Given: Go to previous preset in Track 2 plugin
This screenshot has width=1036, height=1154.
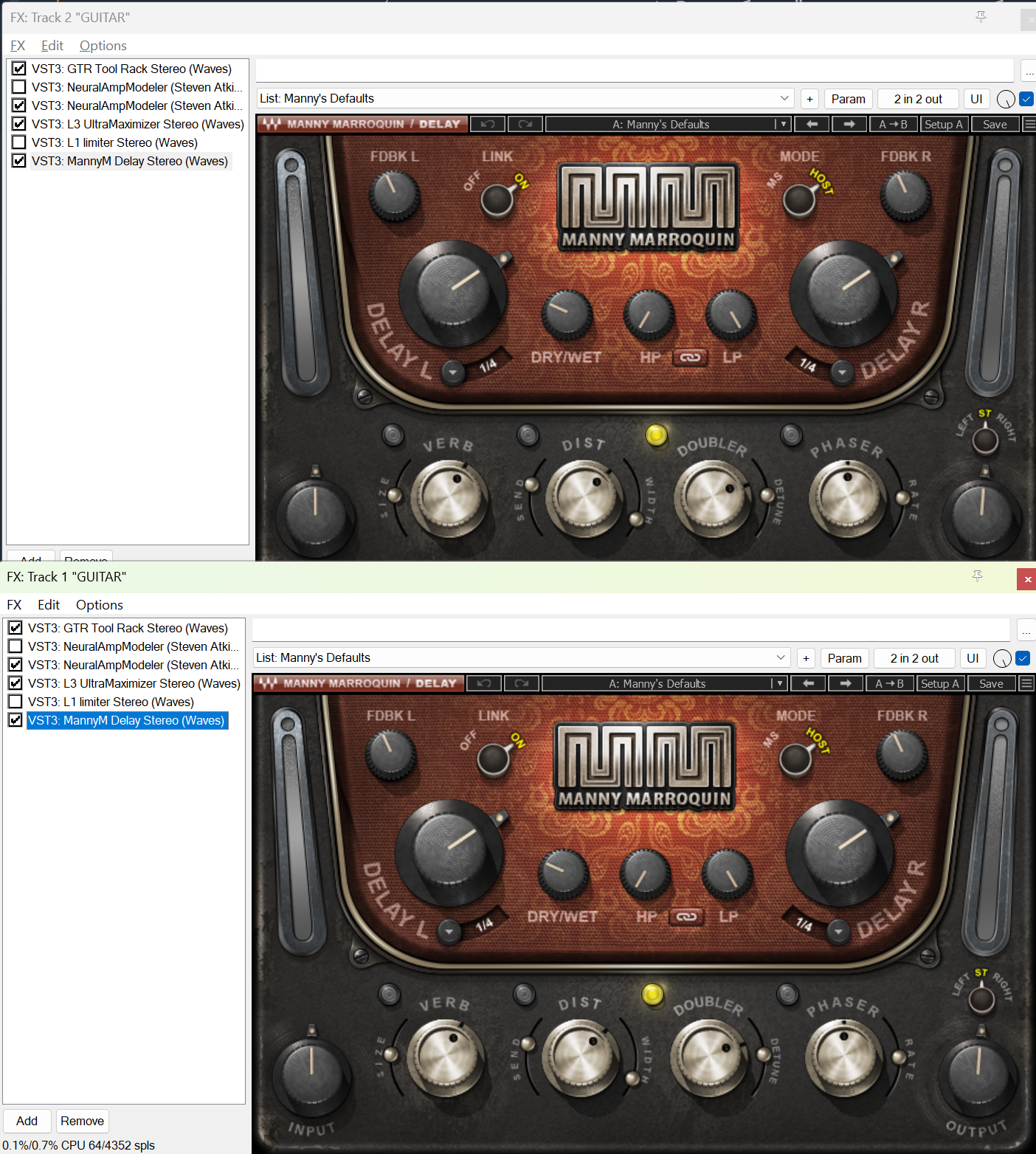Looking at the screenshot, I should click(812, 124).
